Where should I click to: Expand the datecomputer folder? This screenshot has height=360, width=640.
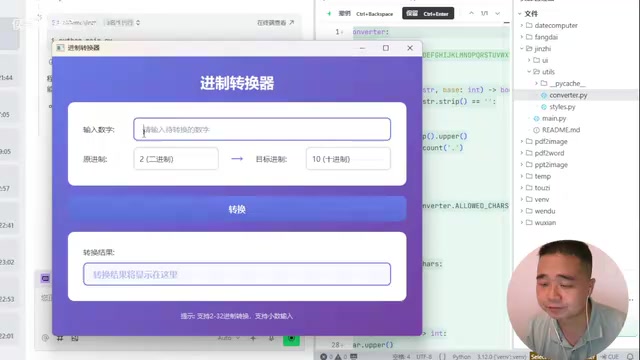pos(522,25)
